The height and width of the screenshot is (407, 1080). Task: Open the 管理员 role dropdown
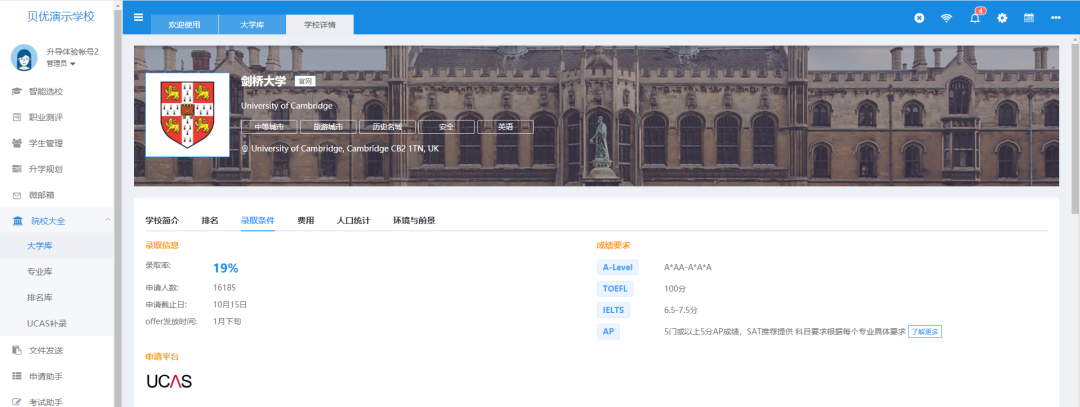pyautogui.click(x=62, y=64)
